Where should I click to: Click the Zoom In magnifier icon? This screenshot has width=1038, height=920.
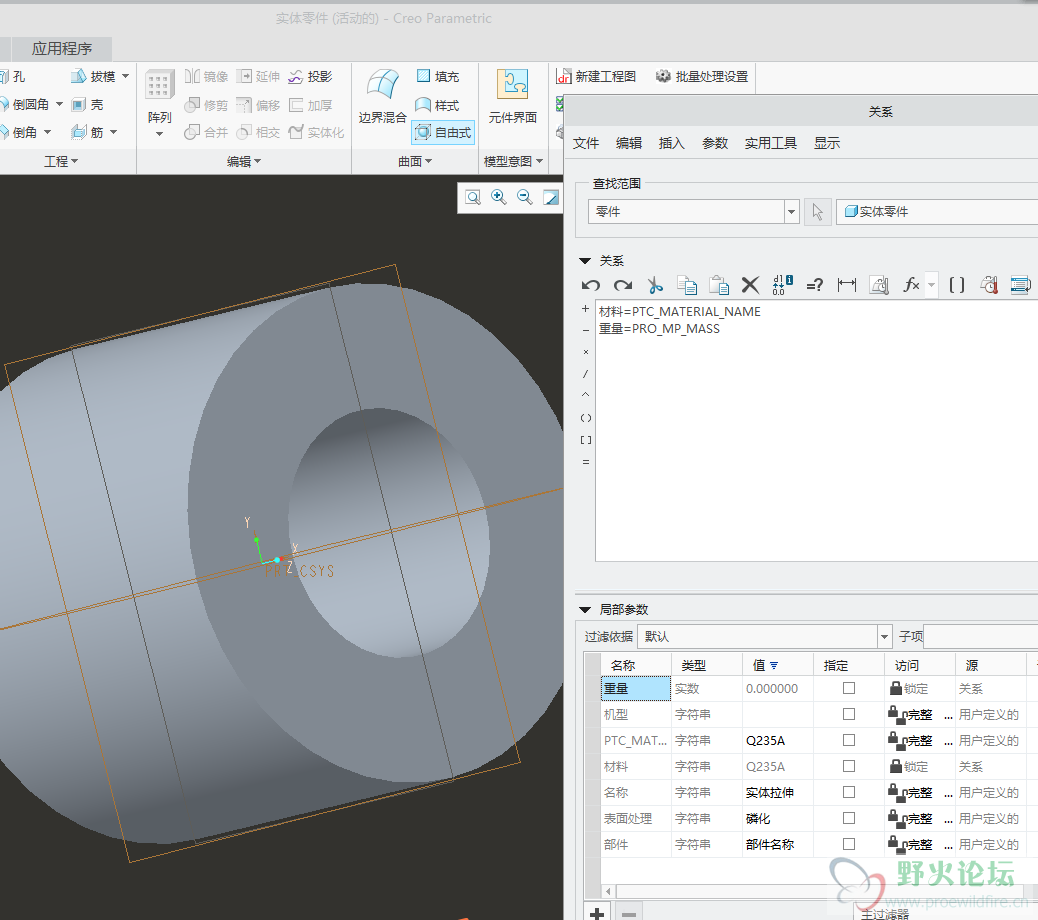point(498,197)
